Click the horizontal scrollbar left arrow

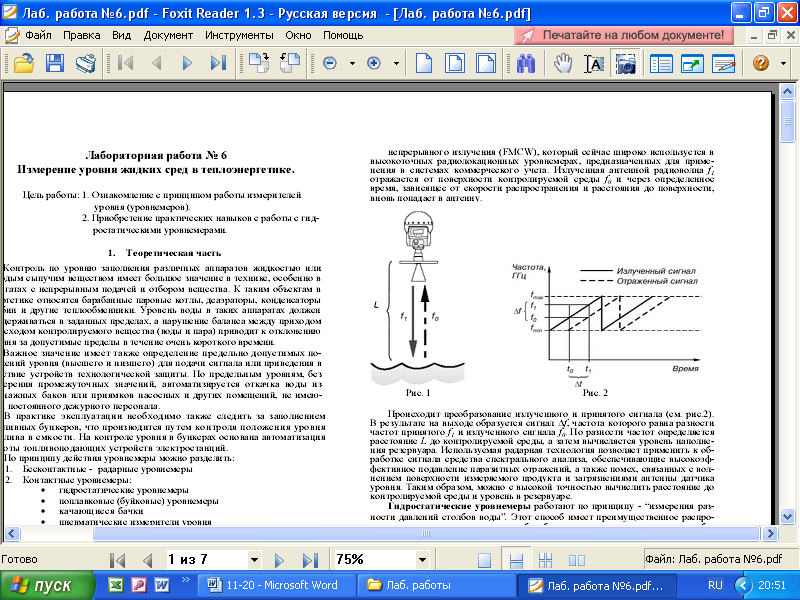tap(12, 534)
